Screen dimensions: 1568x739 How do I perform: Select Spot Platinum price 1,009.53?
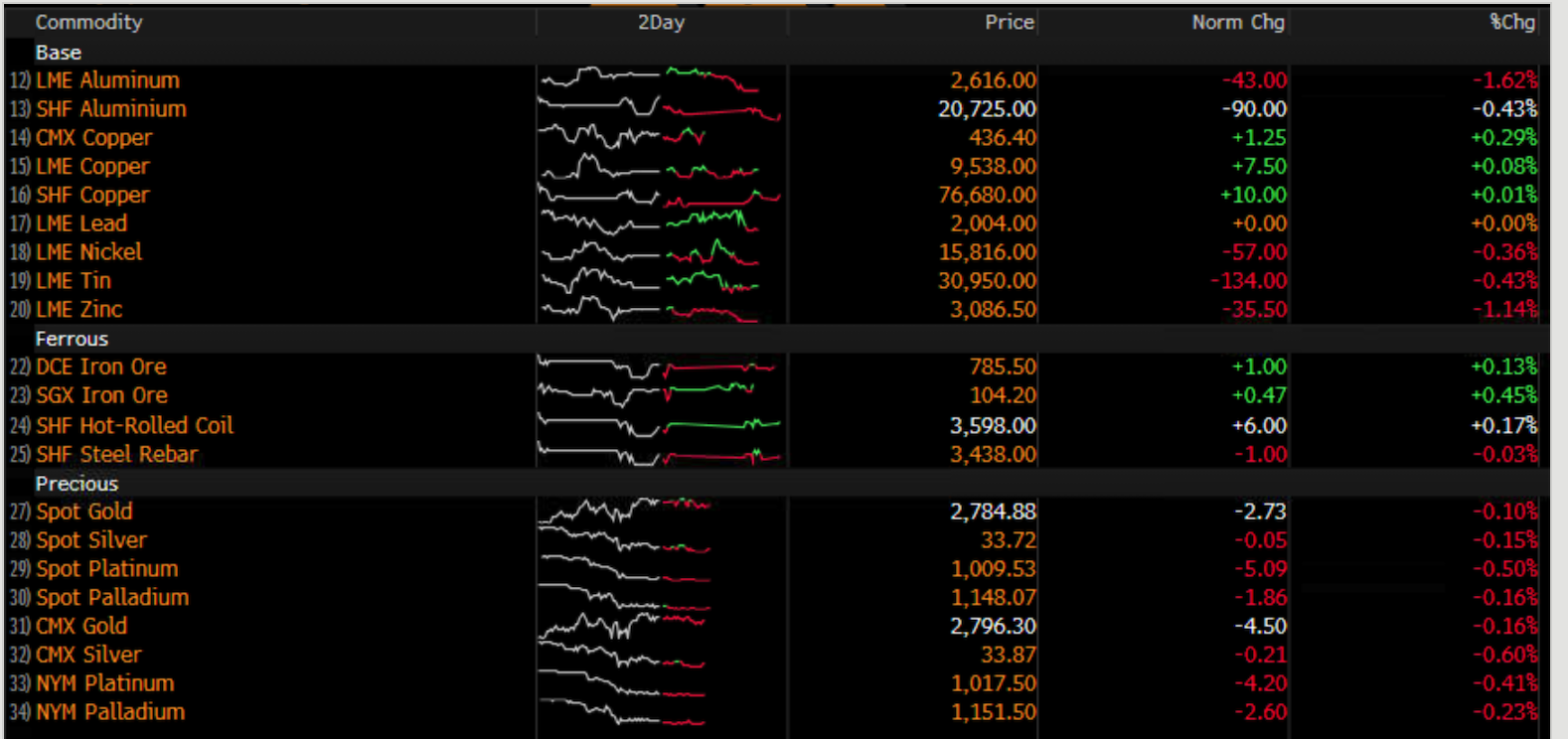click(x=993, y=570)
